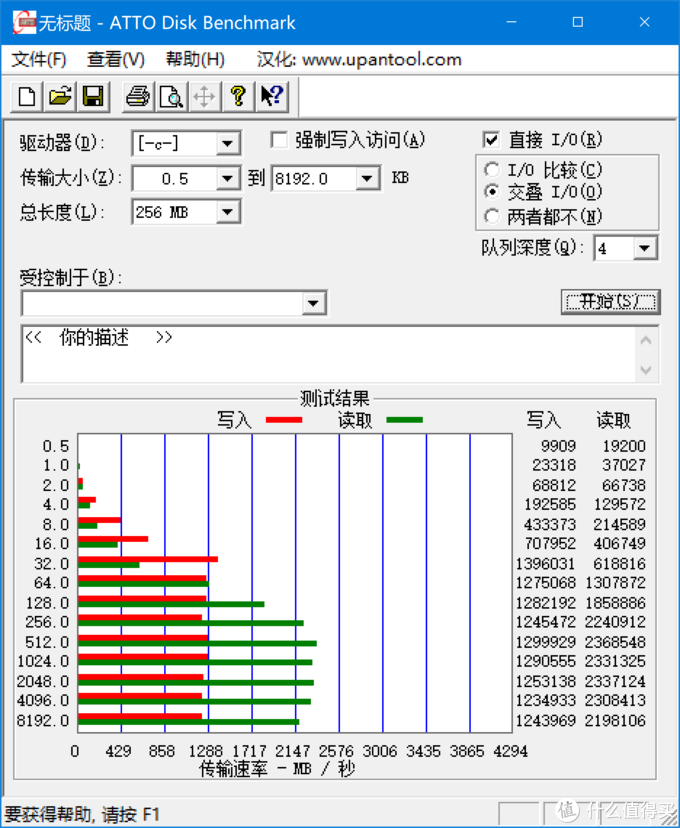
Task: Select the 两者都不 radio option
Action: coord(492,216)
